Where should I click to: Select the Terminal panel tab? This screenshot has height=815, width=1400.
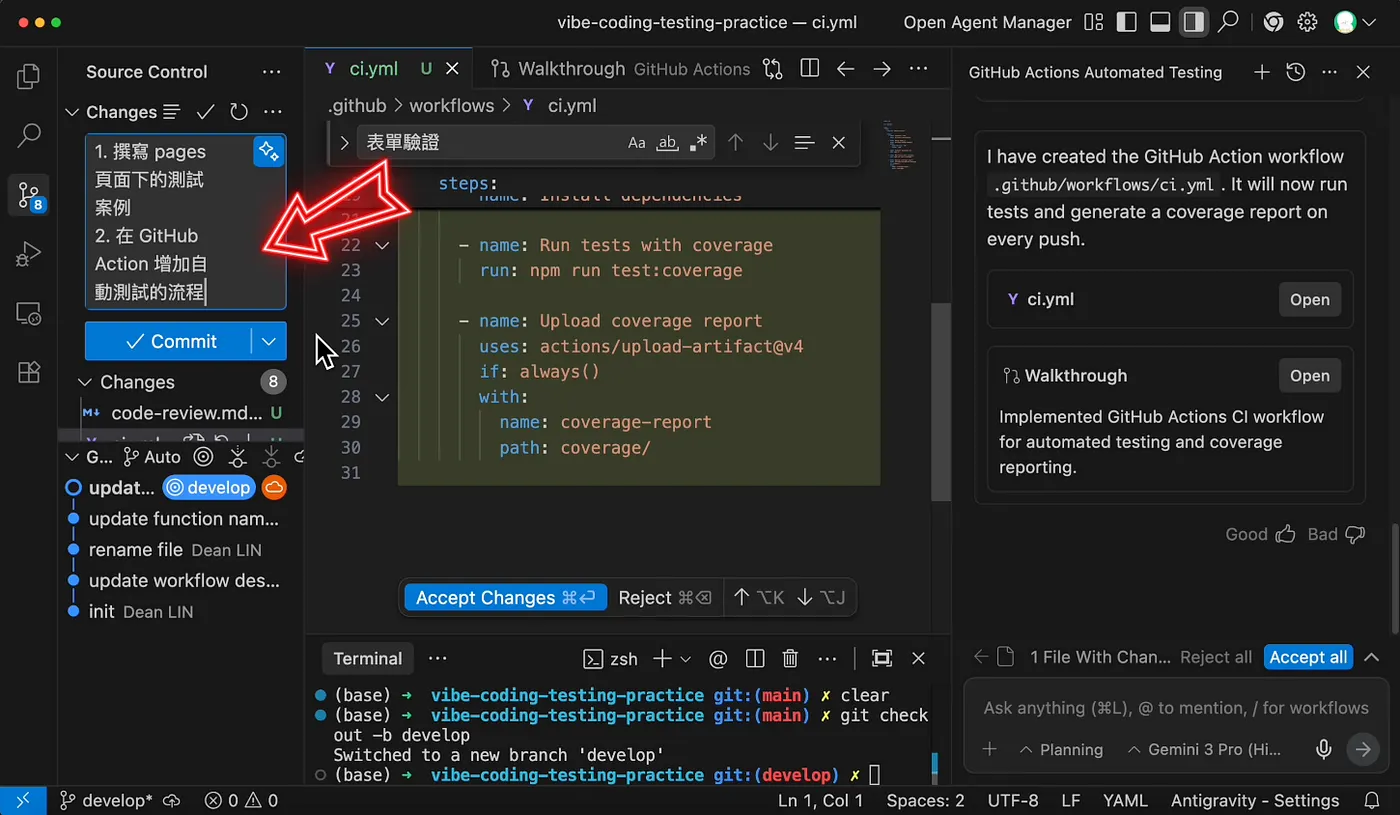[x=367, y=658]
